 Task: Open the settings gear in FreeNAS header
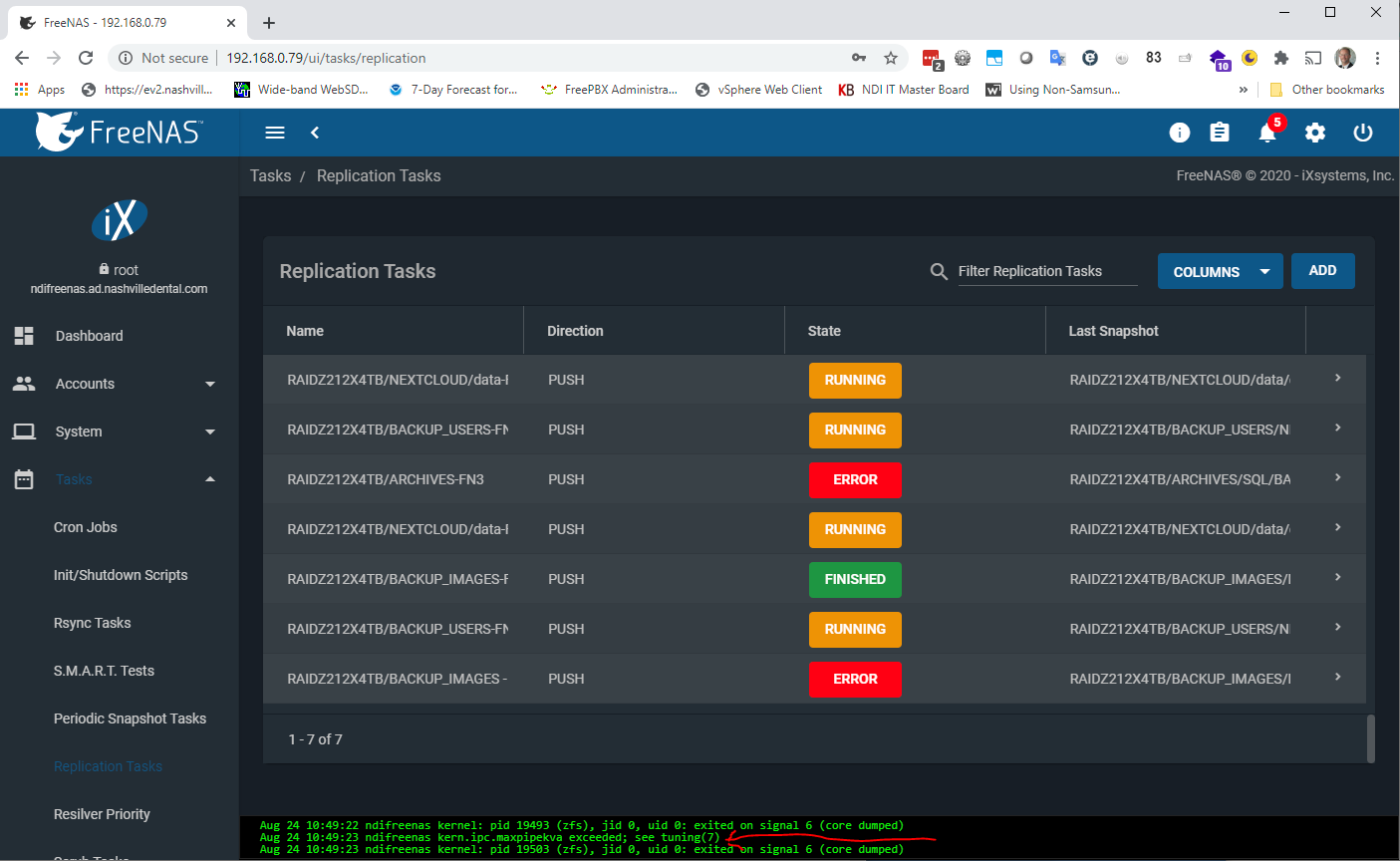pyautogui.click(x=1315, y=133)
